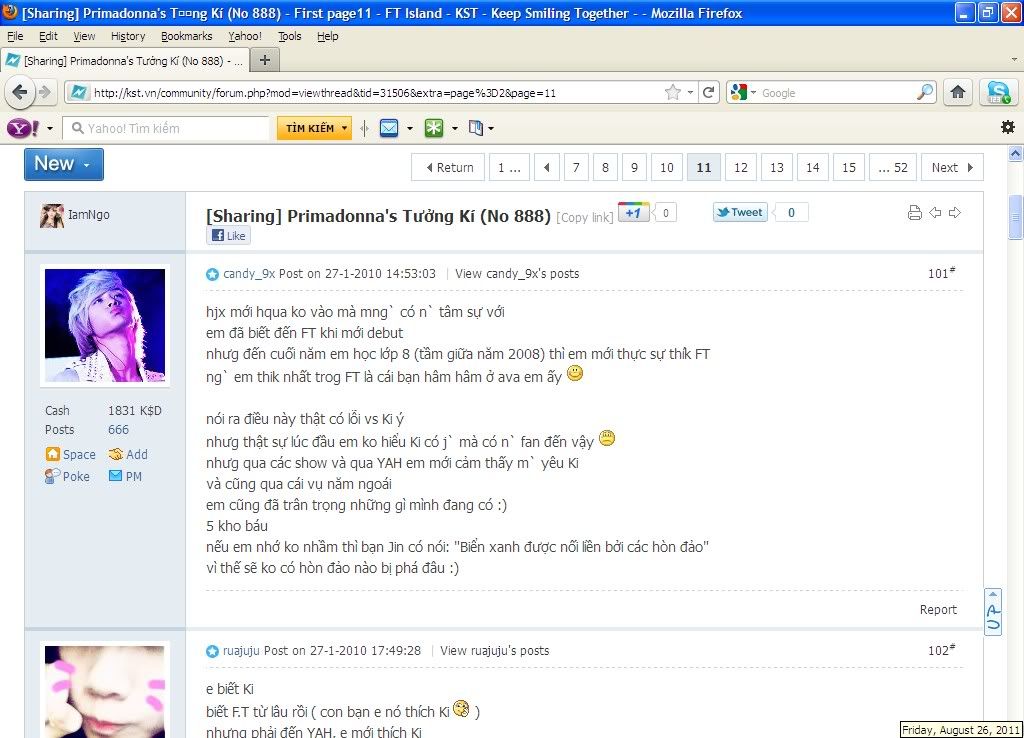Open the Bookmarks menu
This screenshot has height=738, width=1024.
click(x=187, y=36)
